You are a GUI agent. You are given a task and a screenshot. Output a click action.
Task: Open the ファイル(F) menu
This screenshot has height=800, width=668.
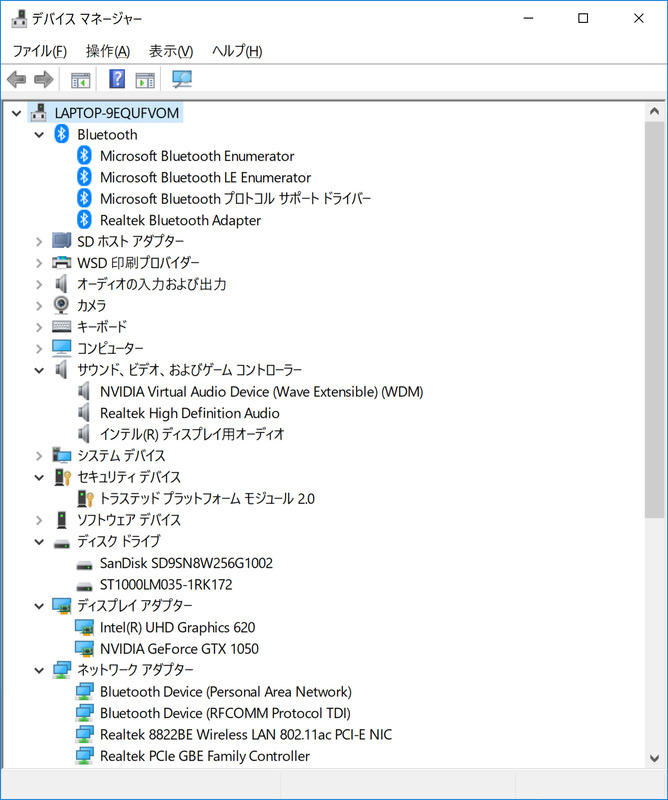click(39, 51)
